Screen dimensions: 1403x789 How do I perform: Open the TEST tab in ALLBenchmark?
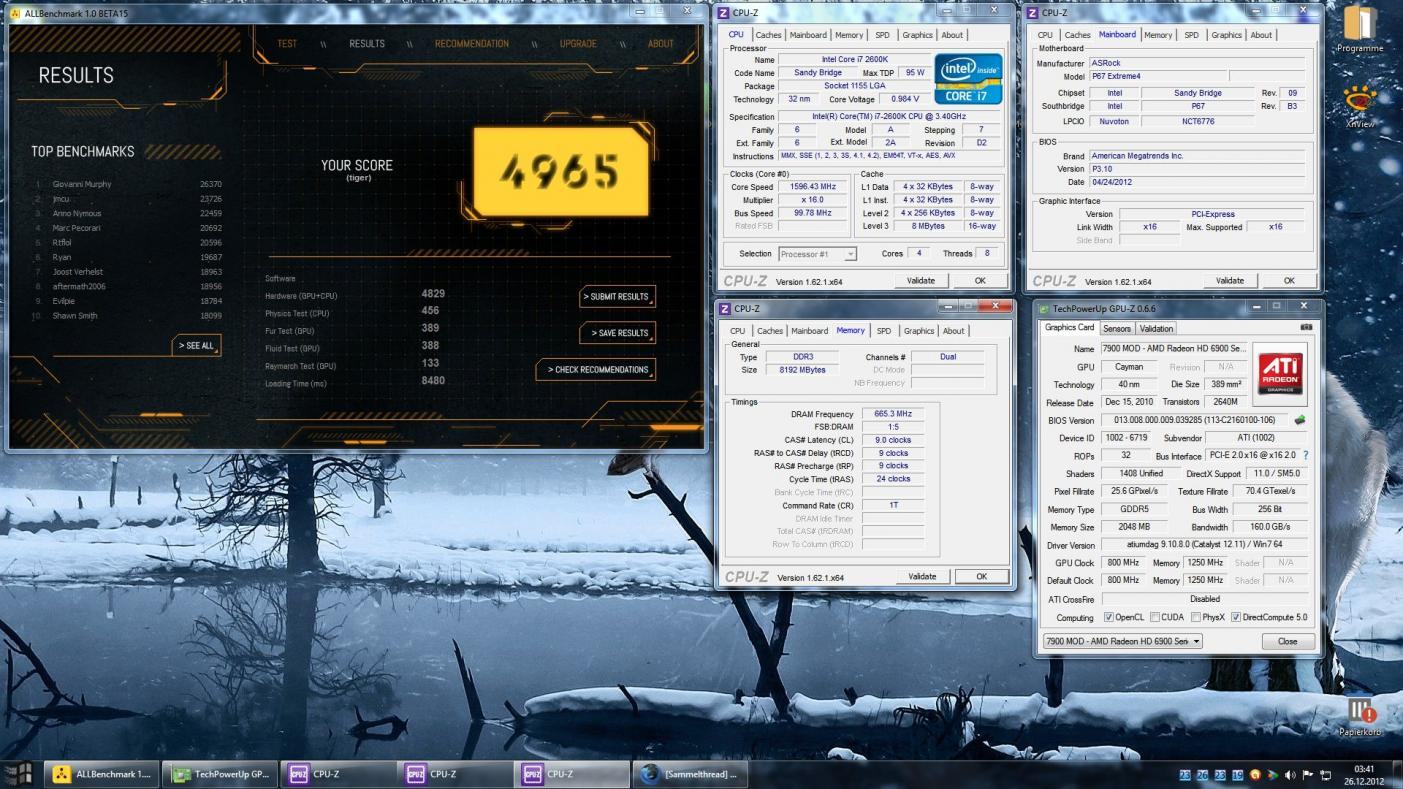(287, 44)
